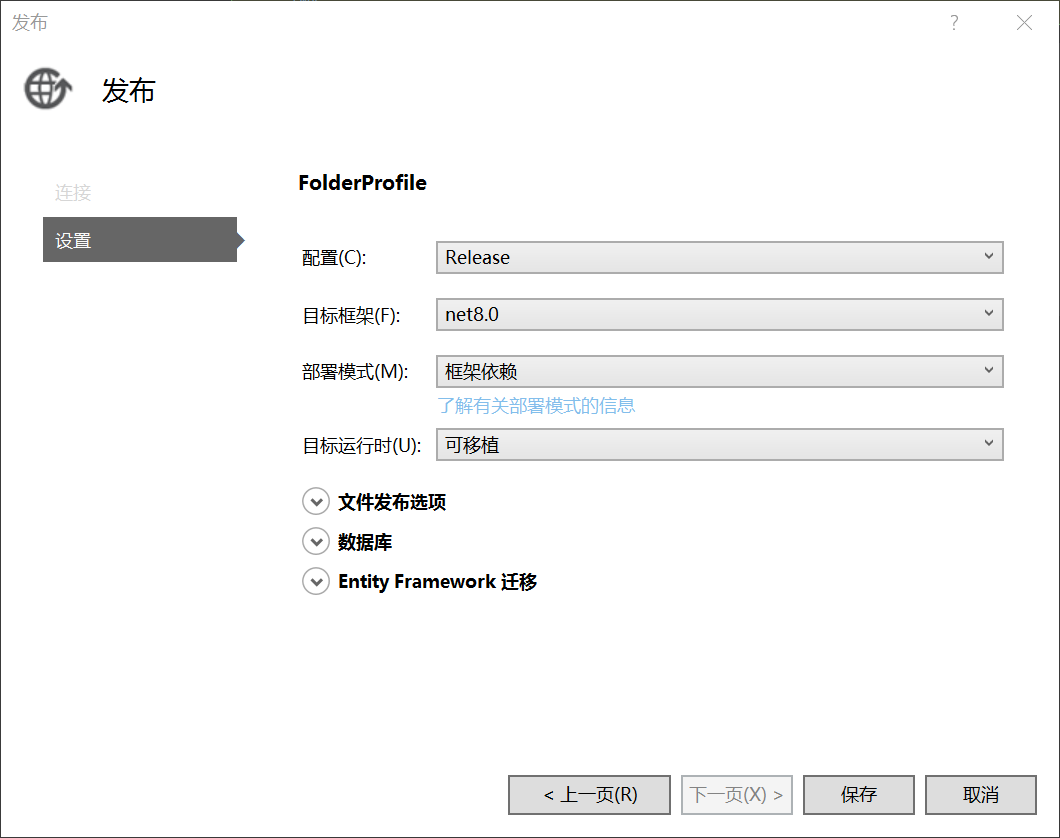Click the 部署模式(M): label
The image size is (1060, 838).
[355, 372]
